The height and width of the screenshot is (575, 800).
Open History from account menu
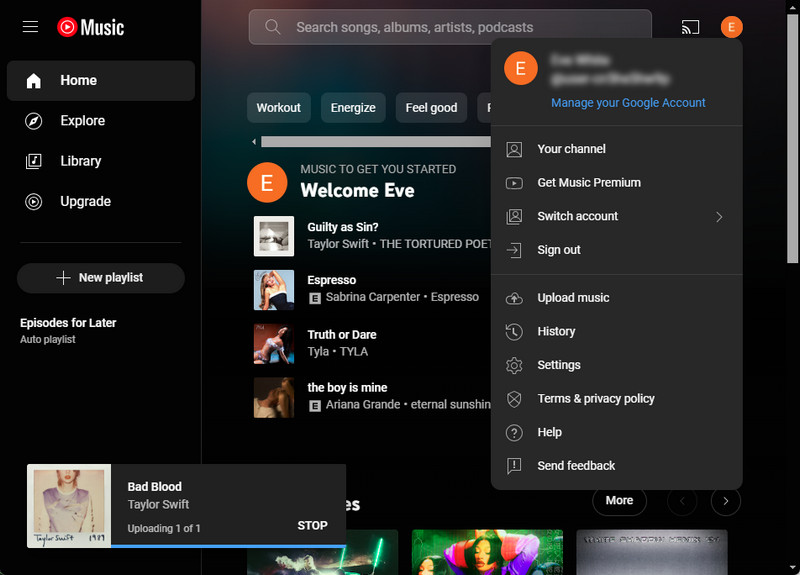point(616,332)
